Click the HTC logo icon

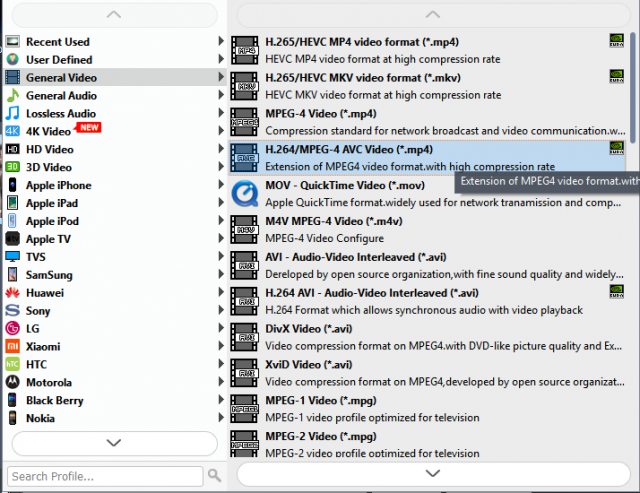click(13, 364)
